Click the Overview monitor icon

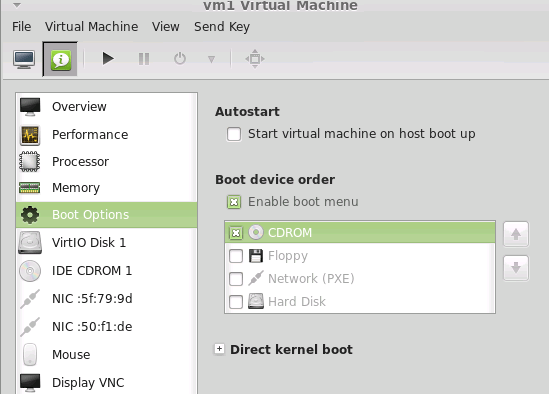click(30, 106)
